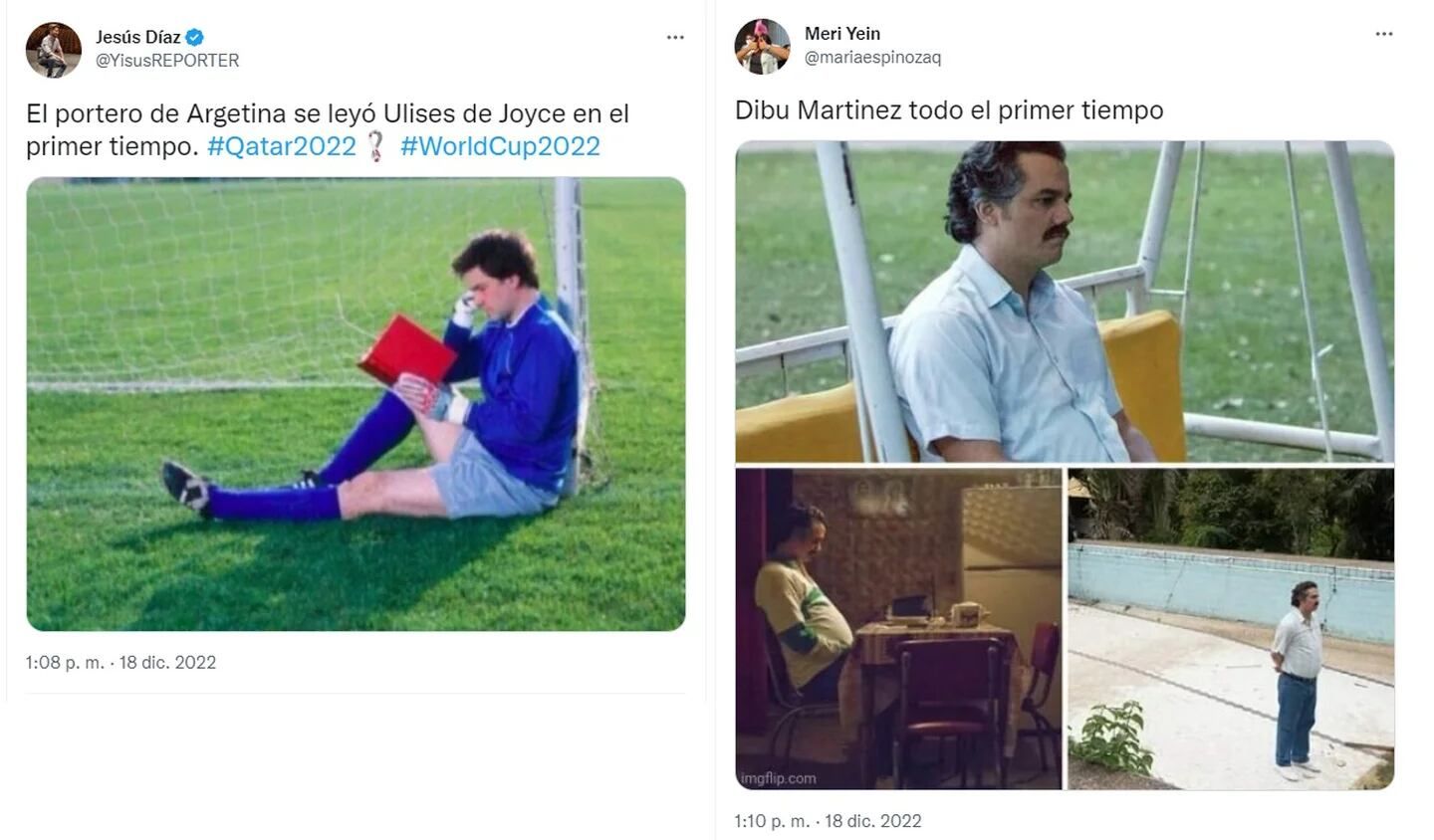Click the Escobar standing by pool meme image
Image resolution: width=1434 pixels, height=840 pixels.
pos(1233,627)
